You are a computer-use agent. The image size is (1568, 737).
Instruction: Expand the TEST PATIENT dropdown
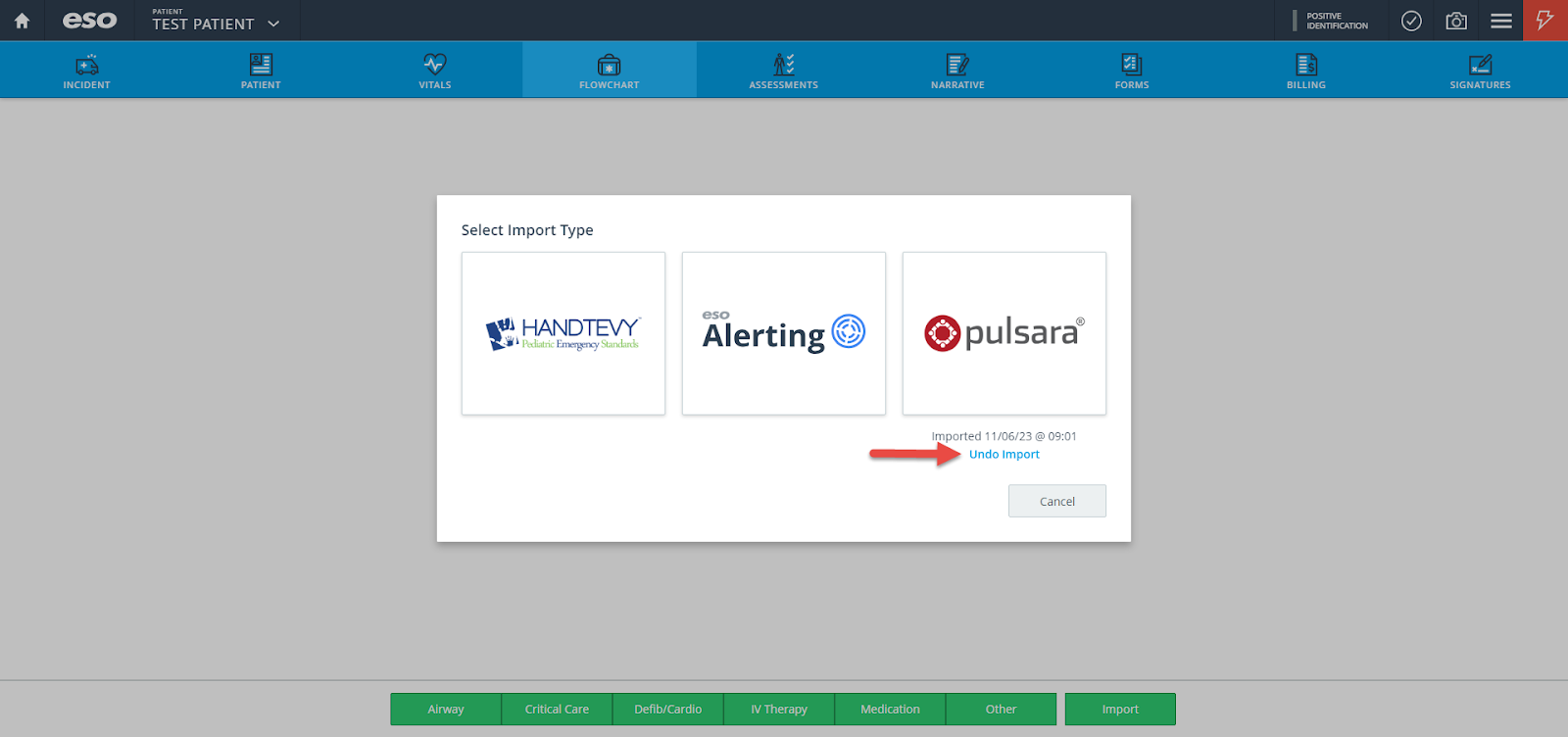coord(217,21)
